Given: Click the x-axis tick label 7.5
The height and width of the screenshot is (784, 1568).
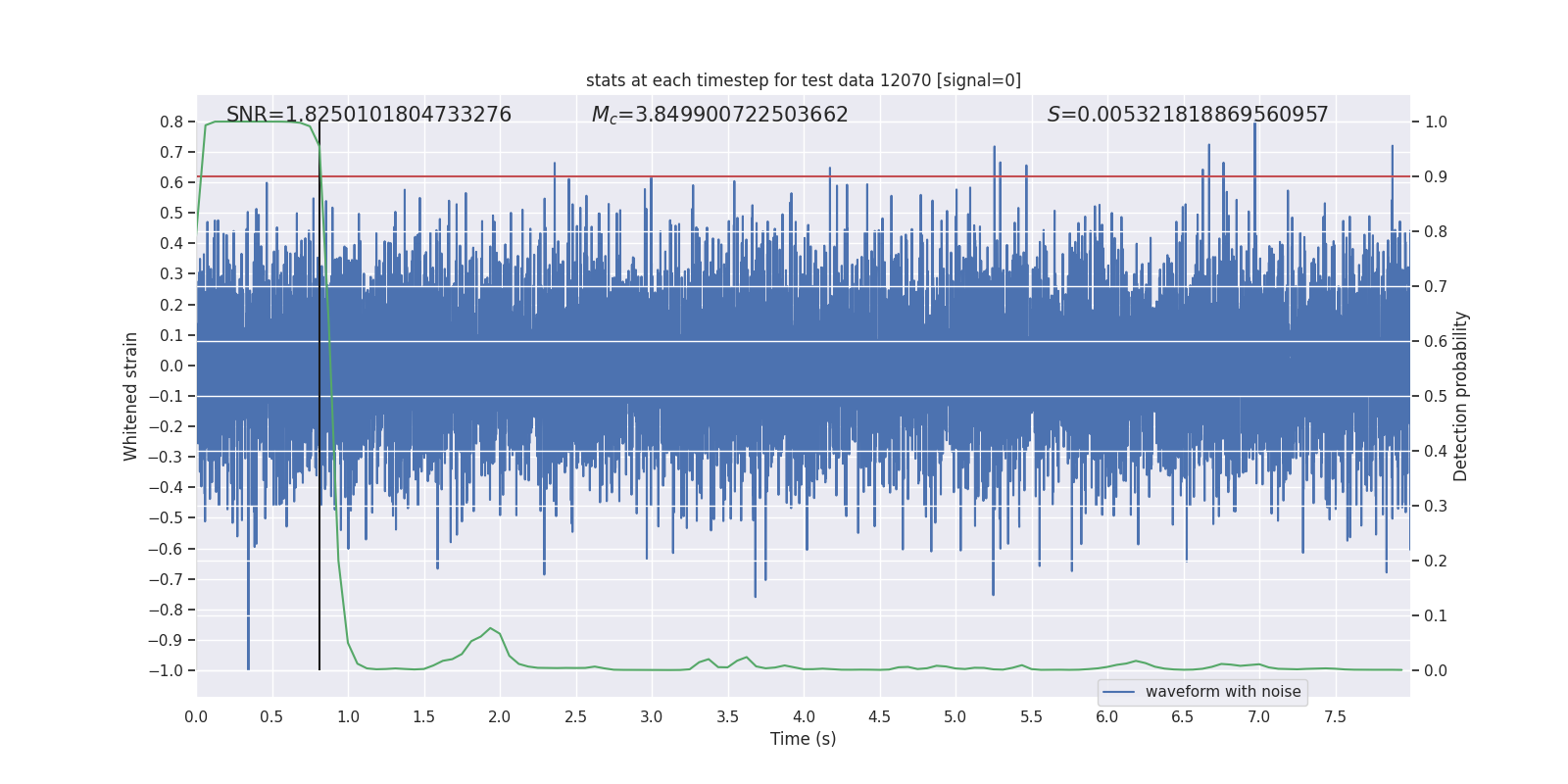Looking at the screenshot, I should click(x=1335, y=716).
